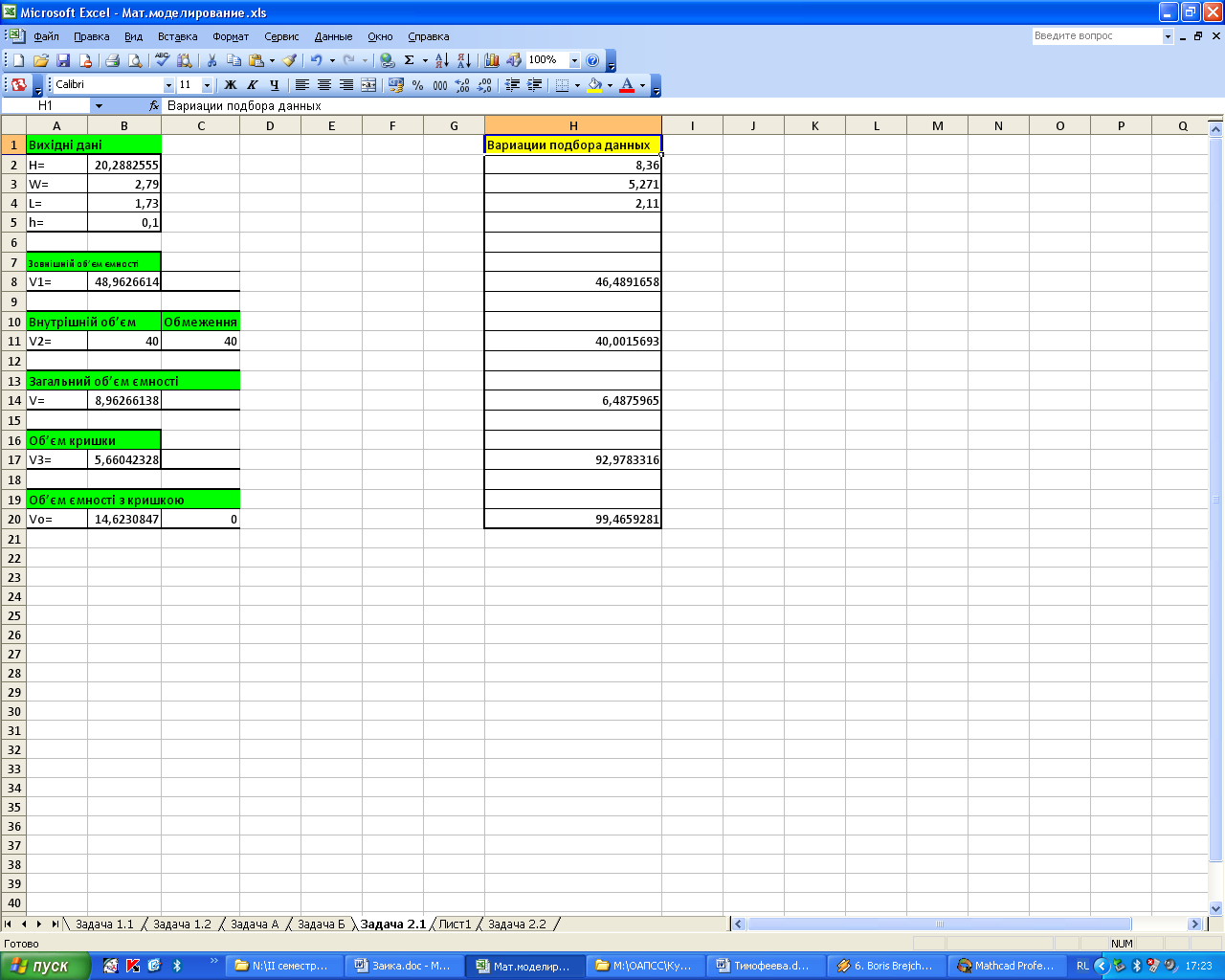
Task: Run the spelling check (ABC icon)
Action: (x=163, y=60)
